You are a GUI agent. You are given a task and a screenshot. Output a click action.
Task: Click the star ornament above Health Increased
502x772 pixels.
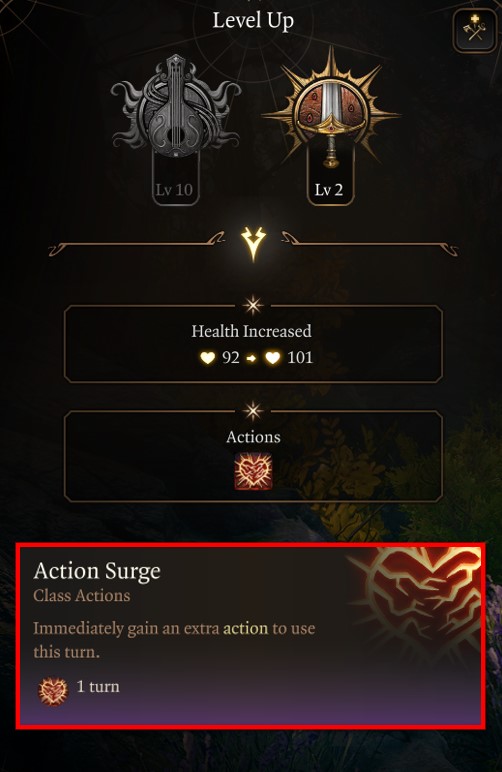coord(253,305)
